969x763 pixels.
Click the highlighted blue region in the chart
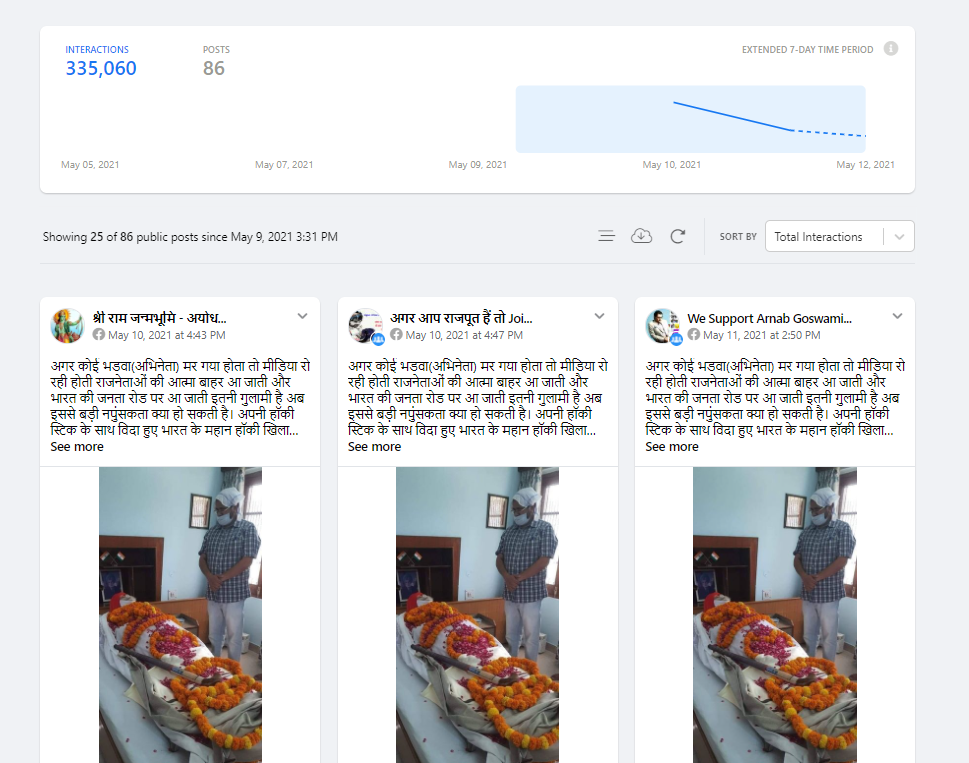click(690, 119)
